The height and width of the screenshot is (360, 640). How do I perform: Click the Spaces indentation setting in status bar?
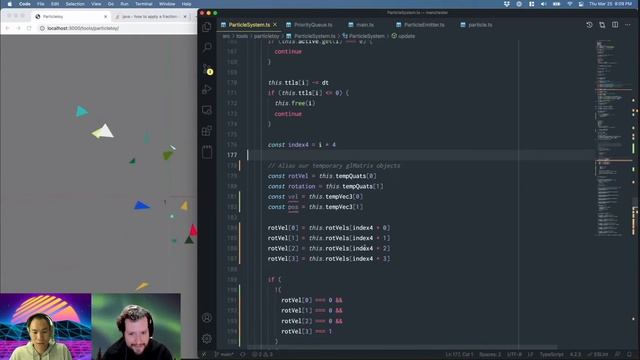[490, 354]
